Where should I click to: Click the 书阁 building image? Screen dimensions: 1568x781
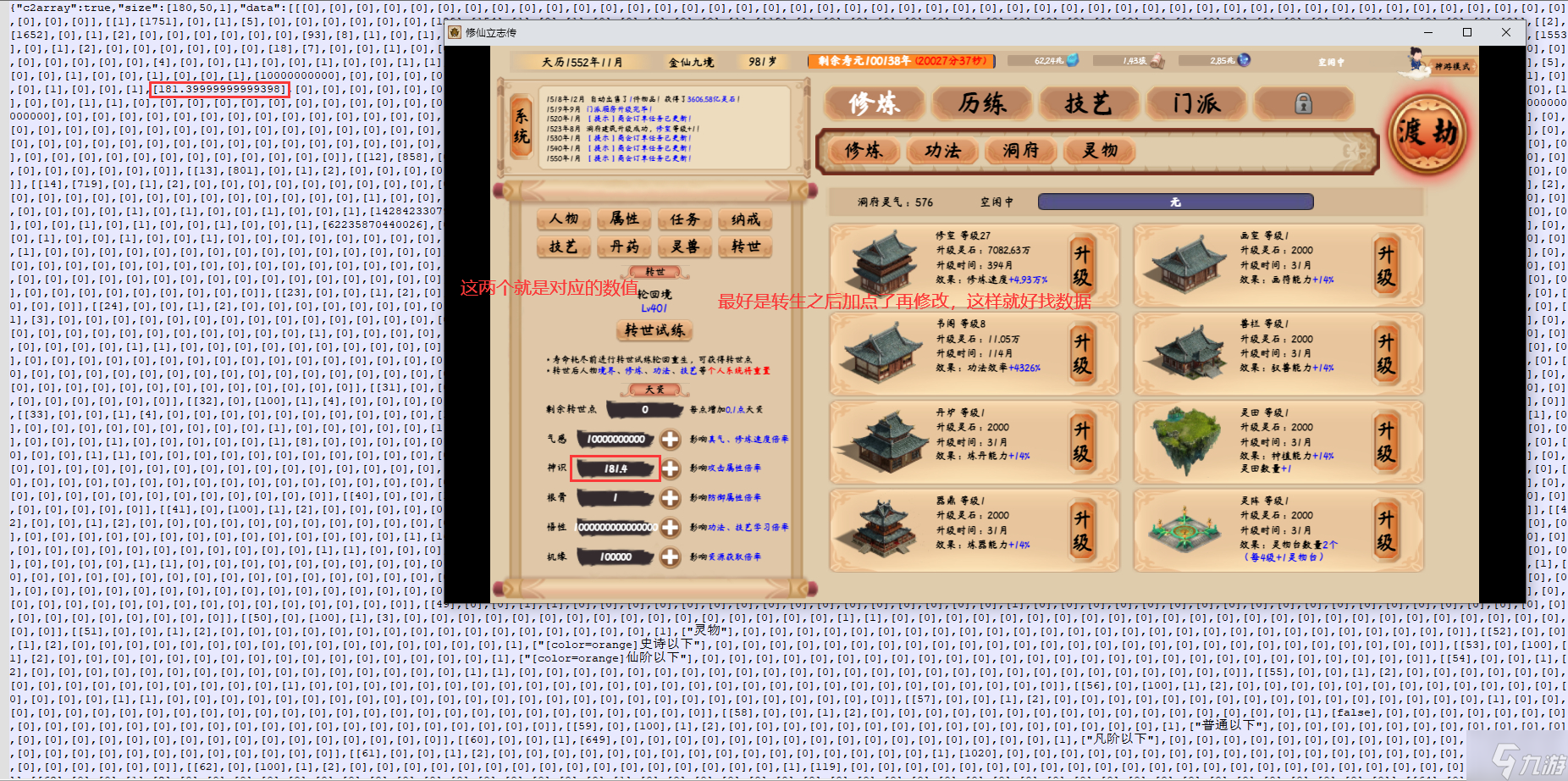[x=884, y=352]
